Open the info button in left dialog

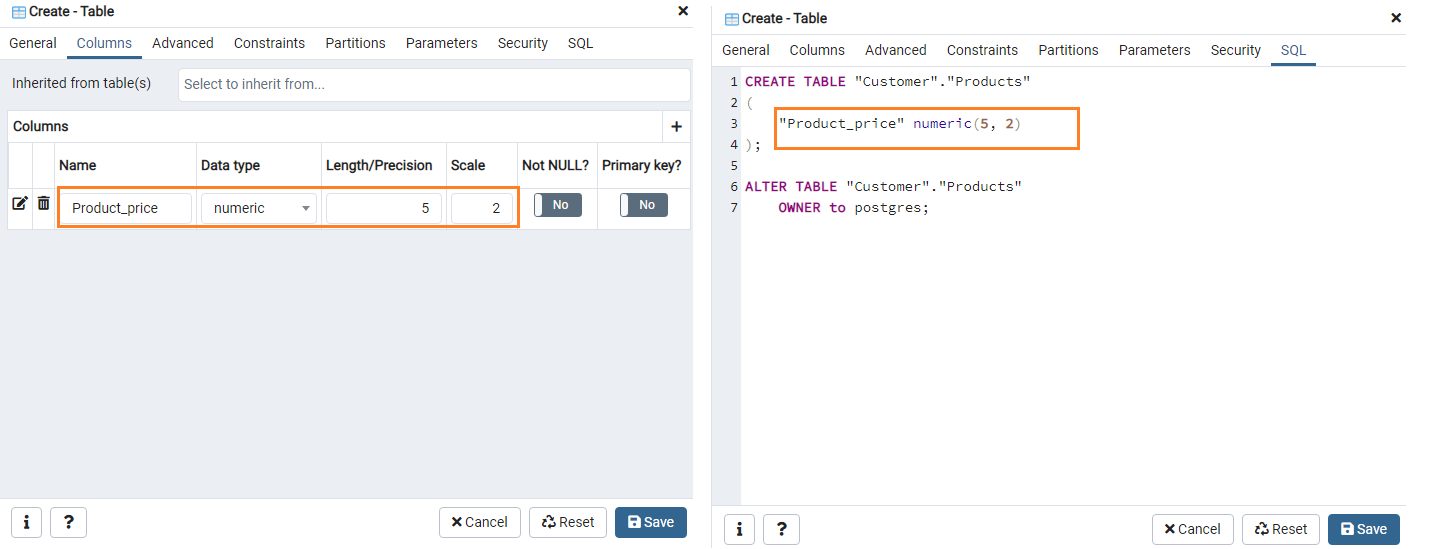point(26,522)
